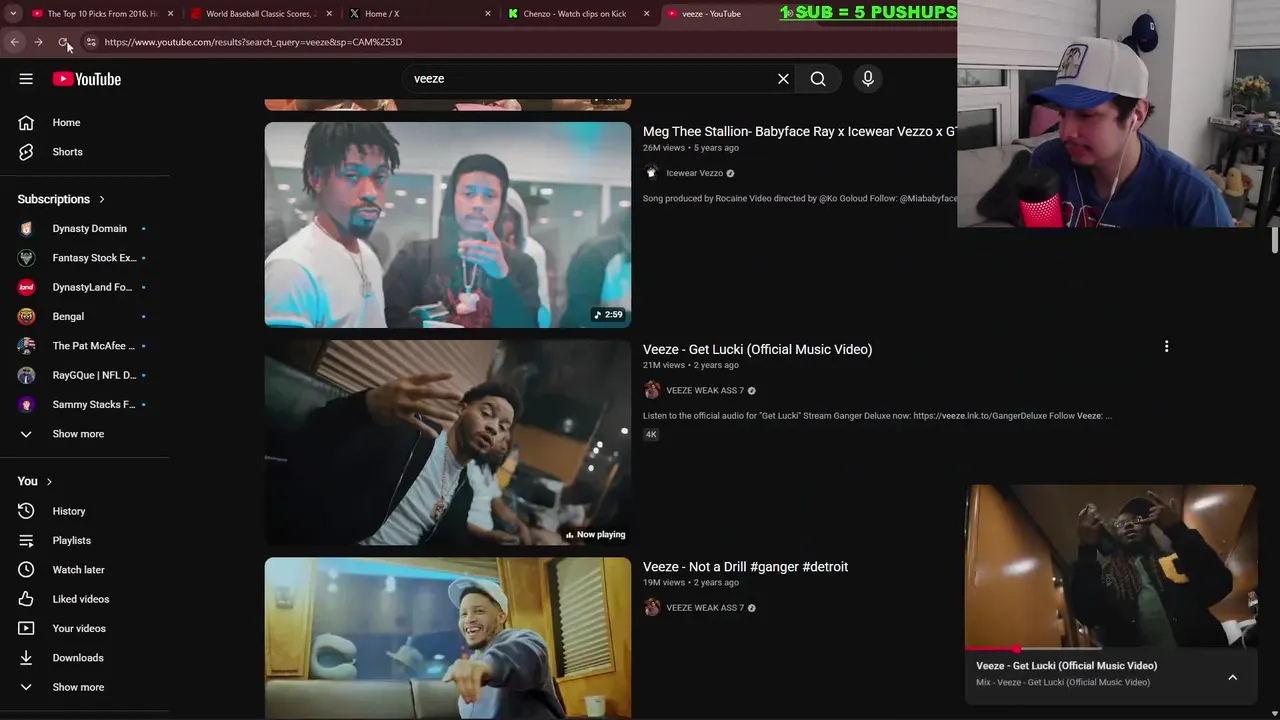Image resolution: width=1280 pixels, height=720 pixels.
Task: Start voice search with the microphone
Action: 868,79
